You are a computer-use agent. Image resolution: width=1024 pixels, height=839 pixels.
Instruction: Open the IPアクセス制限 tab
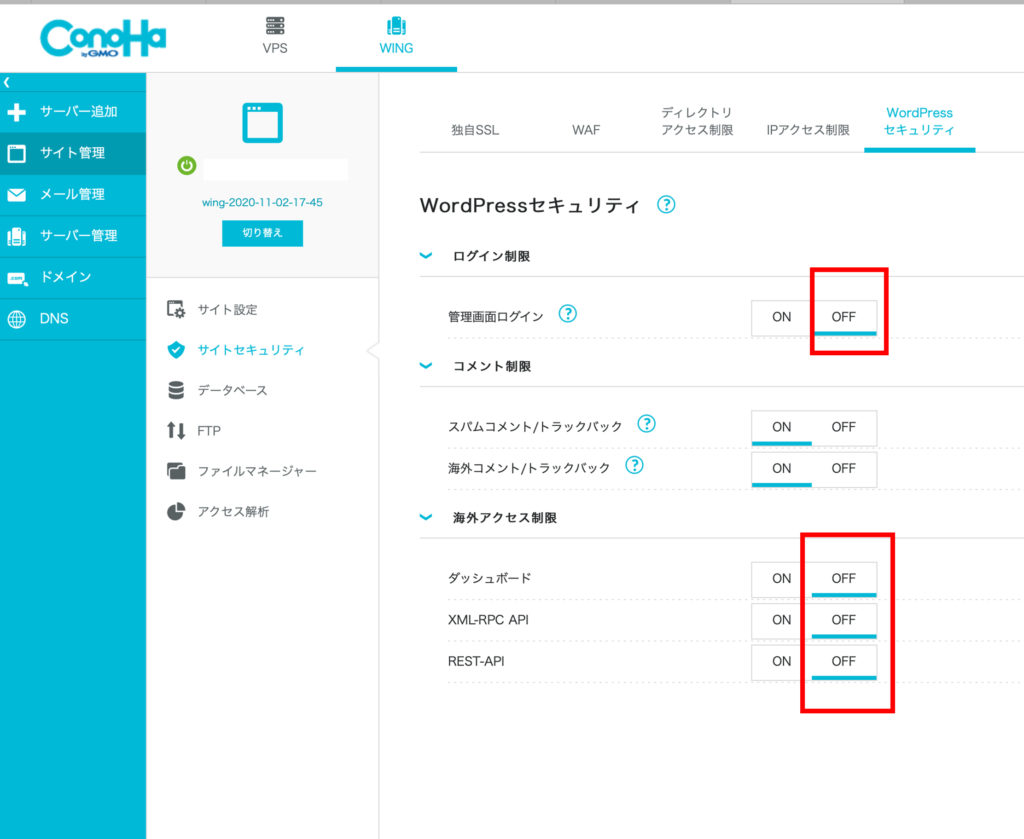pyautogui.click(x=808, y=131)
